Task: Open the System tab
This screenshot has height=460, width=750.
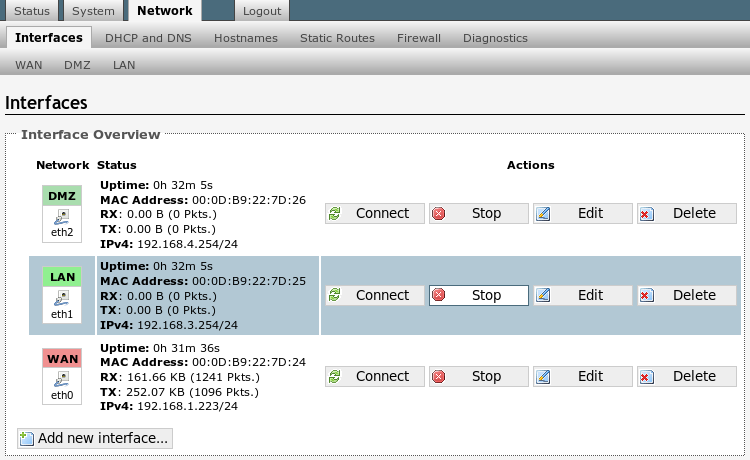Action: pyautogui.click(x=95, y=11)
